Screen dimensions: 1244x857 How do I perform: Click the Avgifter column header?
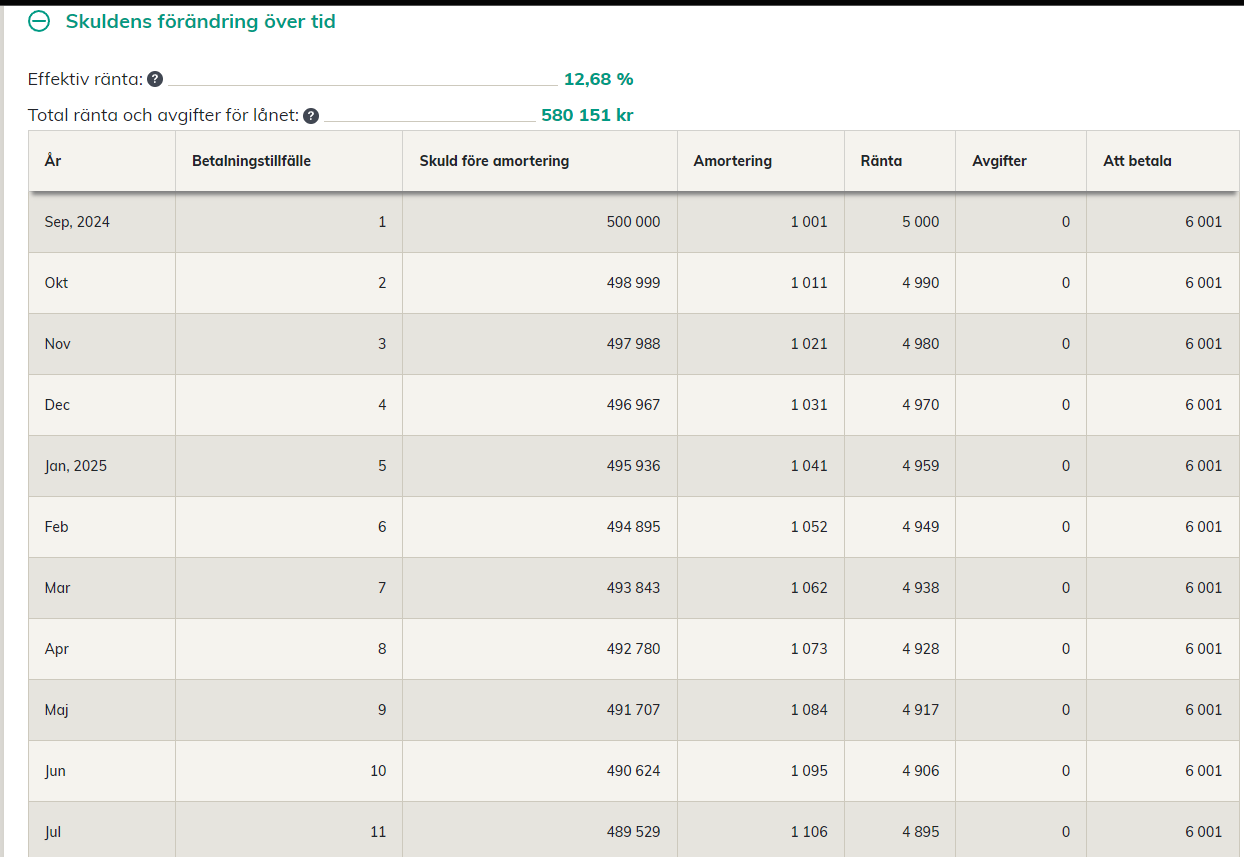pos(999,161)
